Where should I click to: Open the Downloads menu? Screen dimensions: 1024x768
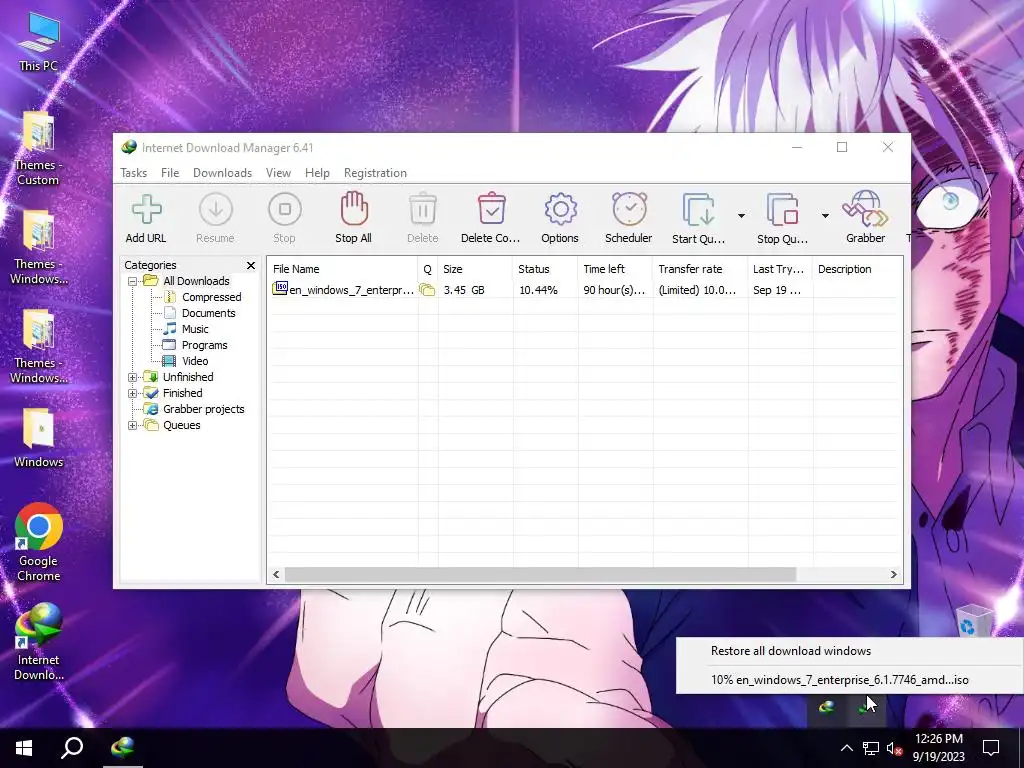point(223,173)
